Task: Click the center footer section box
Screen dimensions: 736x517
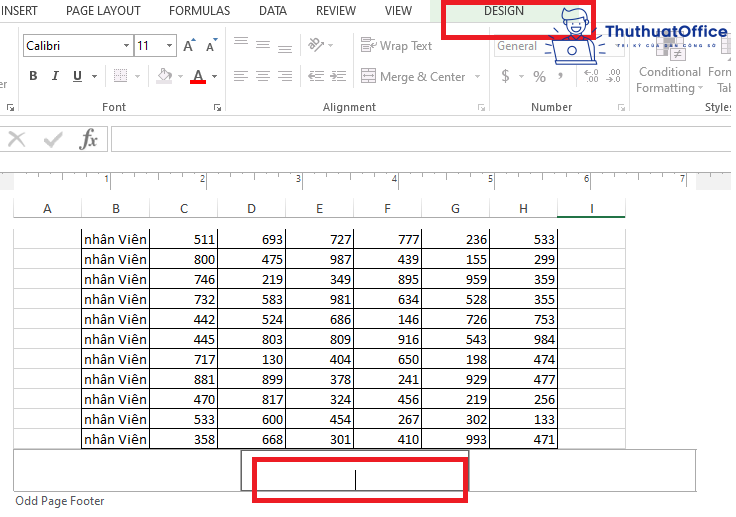Action: pos(355,471)
